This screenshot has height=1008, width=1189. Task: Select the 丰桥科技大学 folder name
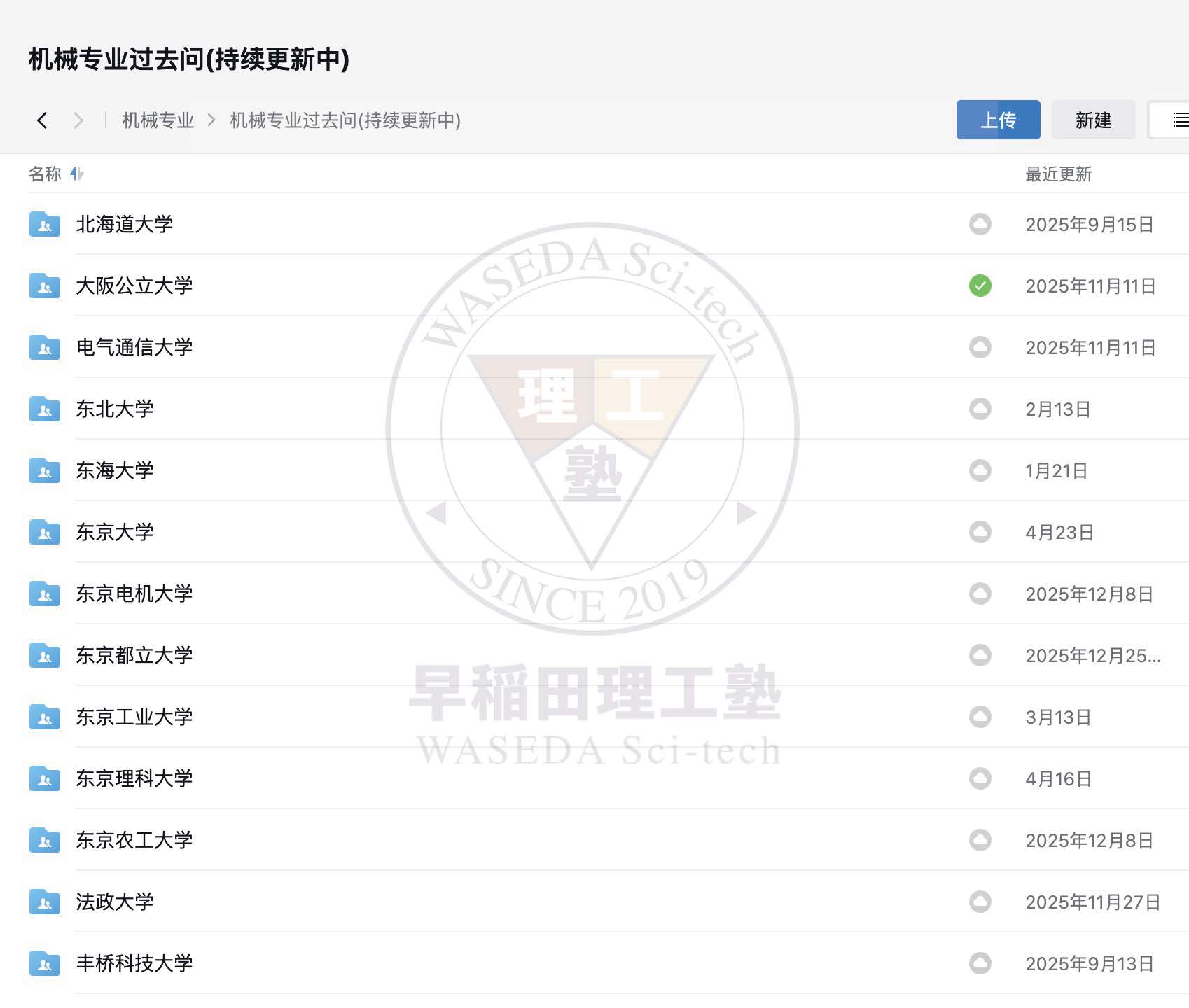[x=134, y=963]
